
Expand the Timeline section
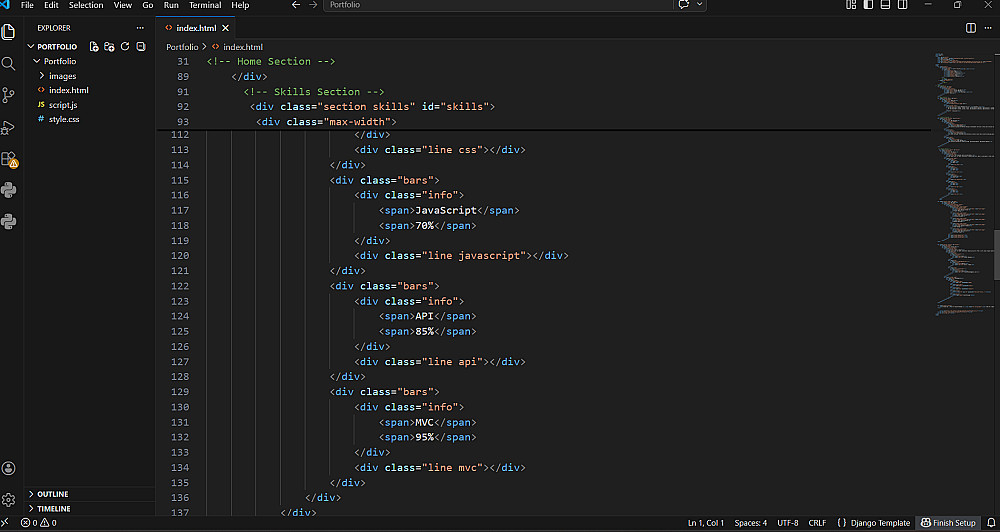[x=54, y=508]
